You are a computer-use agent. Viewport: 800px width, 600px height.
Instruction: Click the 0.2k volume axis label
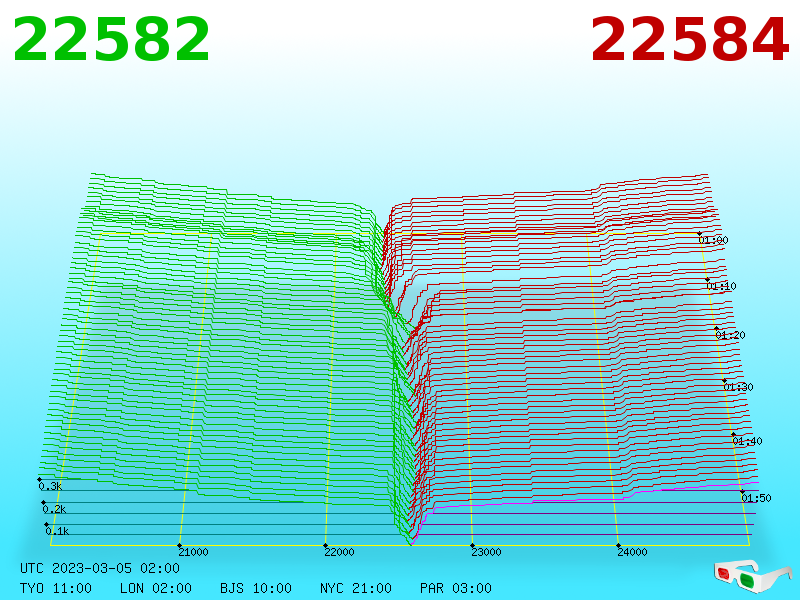point(54,509)
